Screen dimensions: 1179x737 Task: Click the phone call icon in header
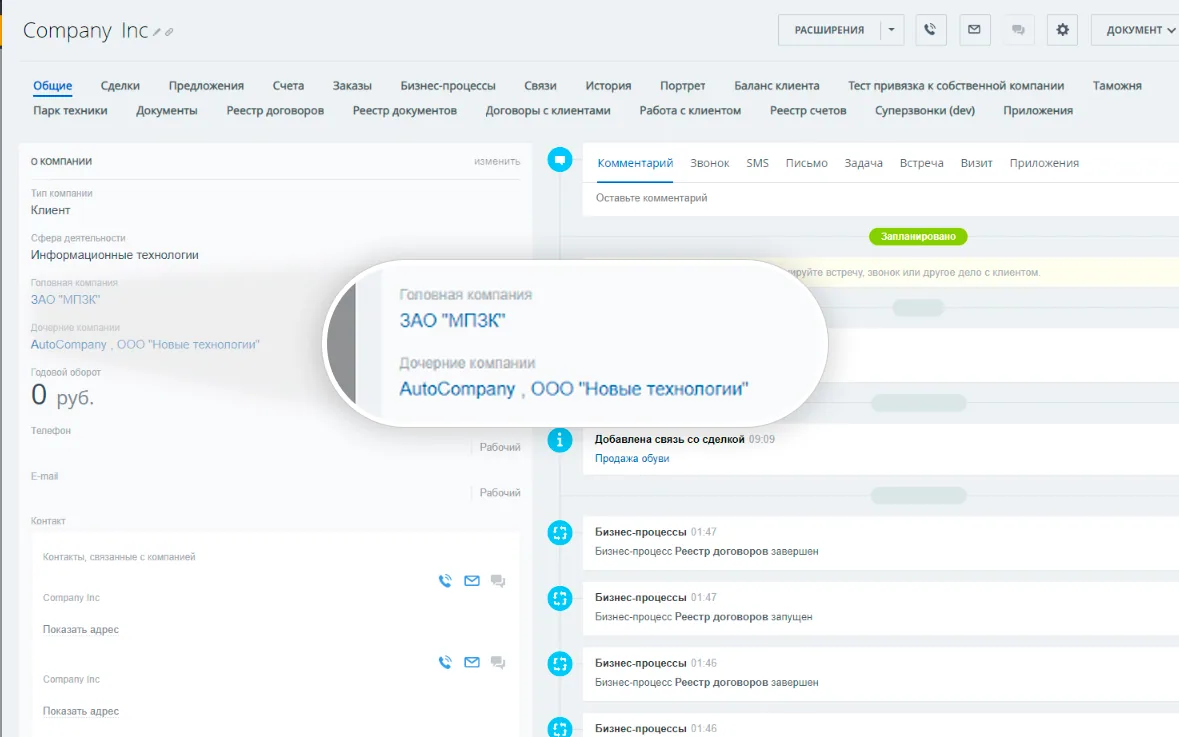pos(930,30)
